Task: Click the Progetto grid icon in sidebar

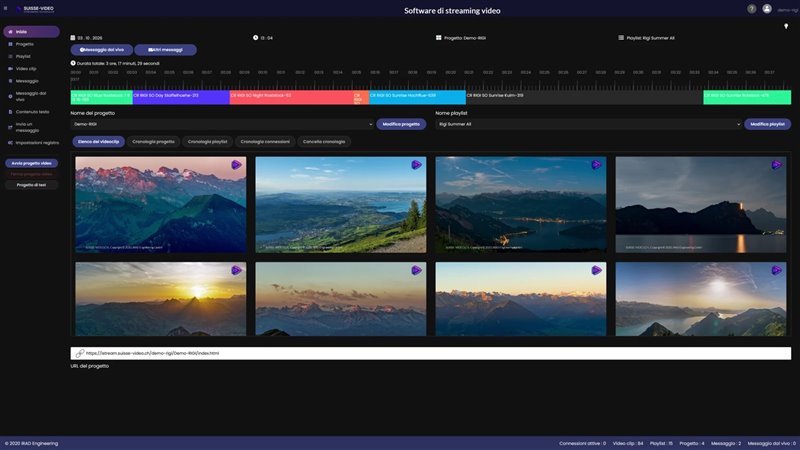Action: point(10,44)
